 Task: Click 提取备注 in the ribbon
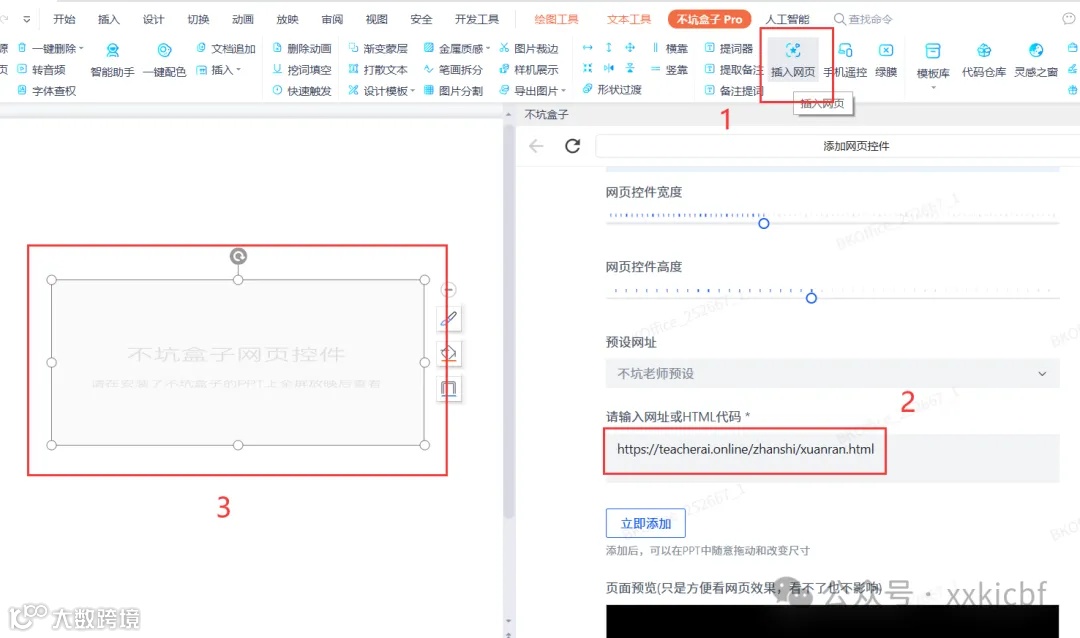tap(734, 70)
